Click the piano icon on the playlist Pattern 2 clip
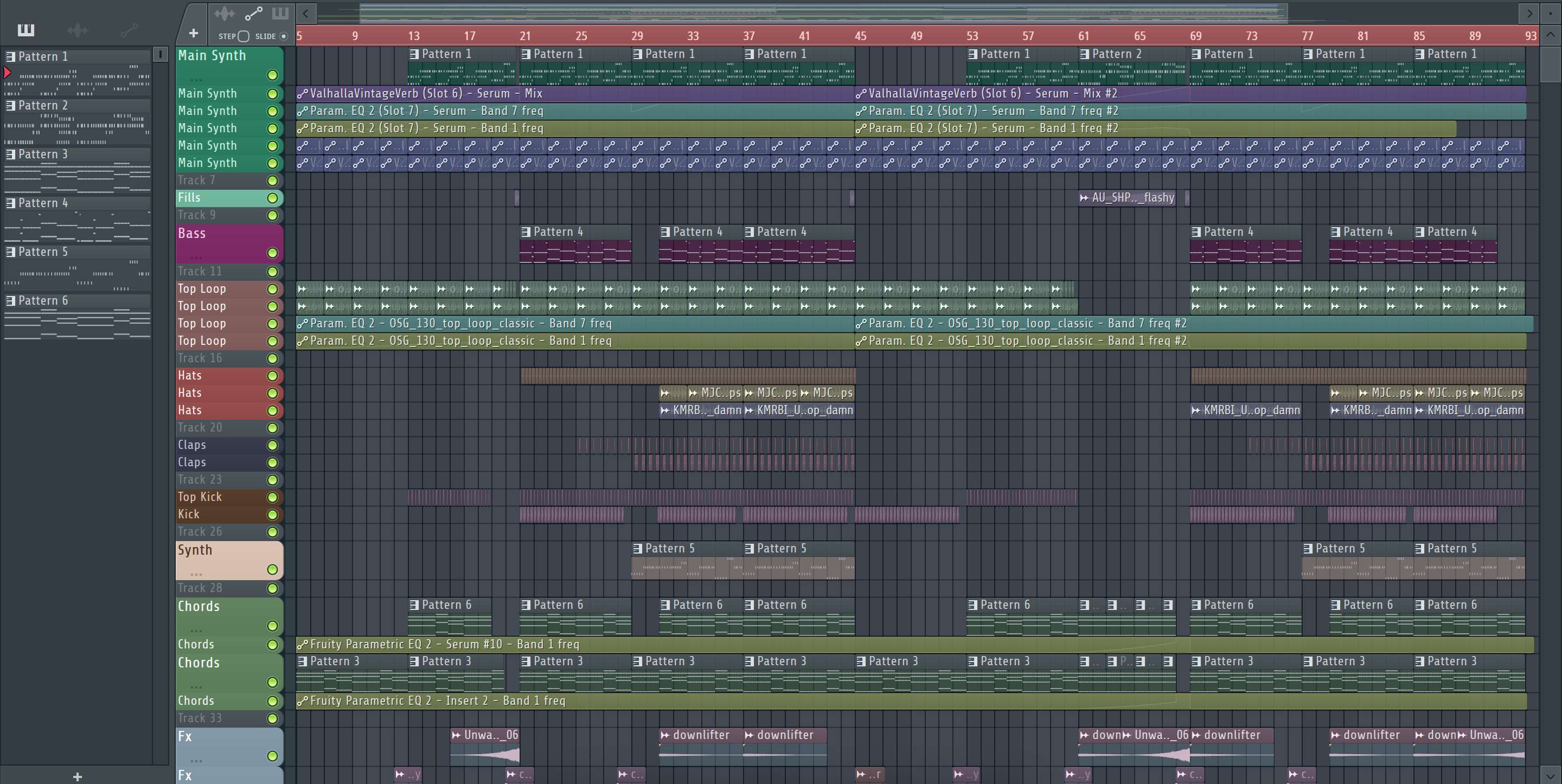The image size is (1562, 784). pos(1084,54)
